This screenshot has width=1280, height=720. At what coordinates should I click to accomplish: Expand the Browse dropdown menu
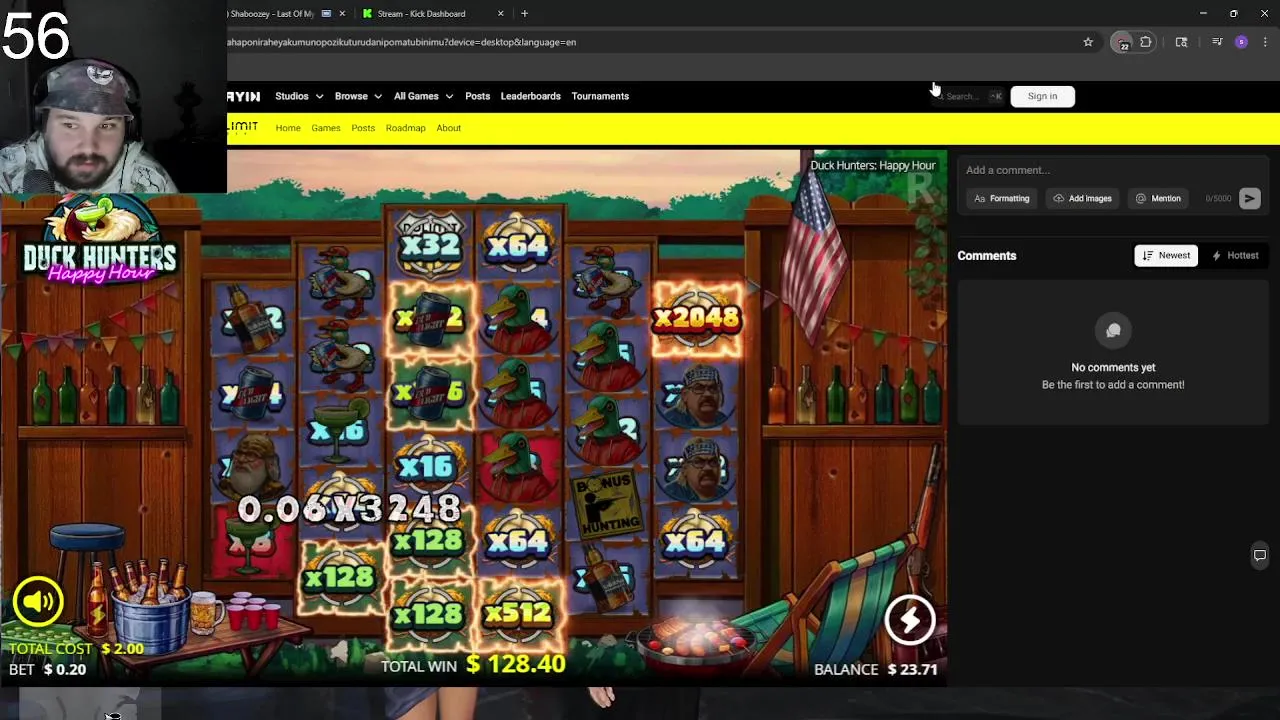click(358, 96)
